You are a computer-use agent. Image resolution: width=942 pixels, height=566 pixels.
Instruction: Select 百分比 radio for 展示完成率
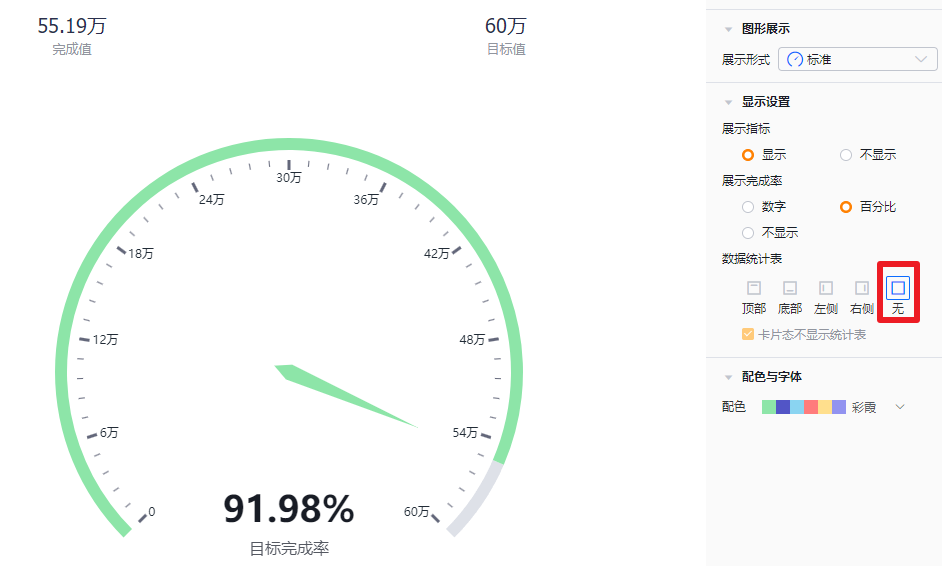coord(846,207)
